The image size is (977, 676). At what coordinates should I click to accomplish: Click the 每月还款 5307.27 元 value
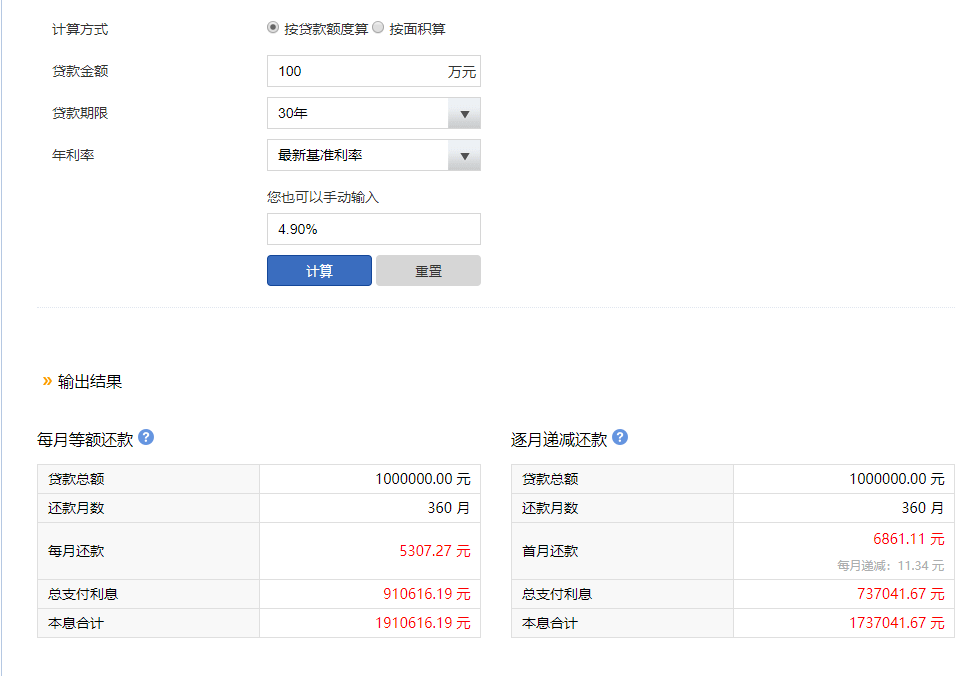pos(435,551)
